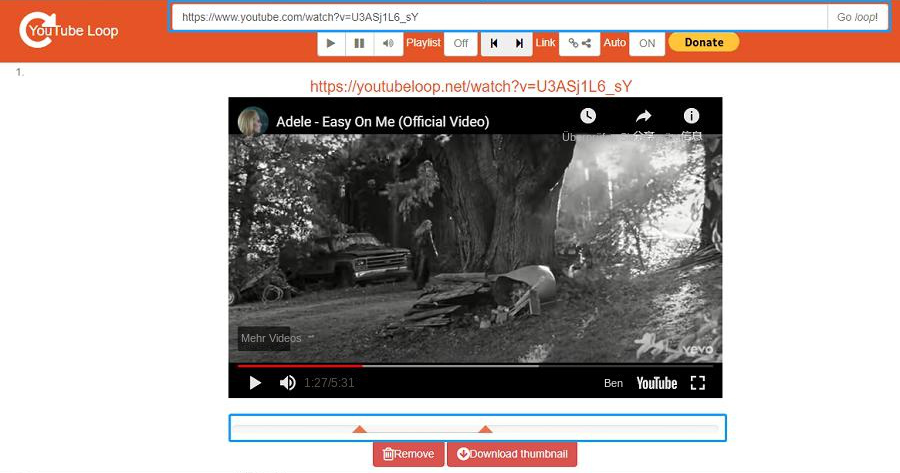900x473 pixels.
Task: Click the vevo logo
Action: click(x=697, y=349)
